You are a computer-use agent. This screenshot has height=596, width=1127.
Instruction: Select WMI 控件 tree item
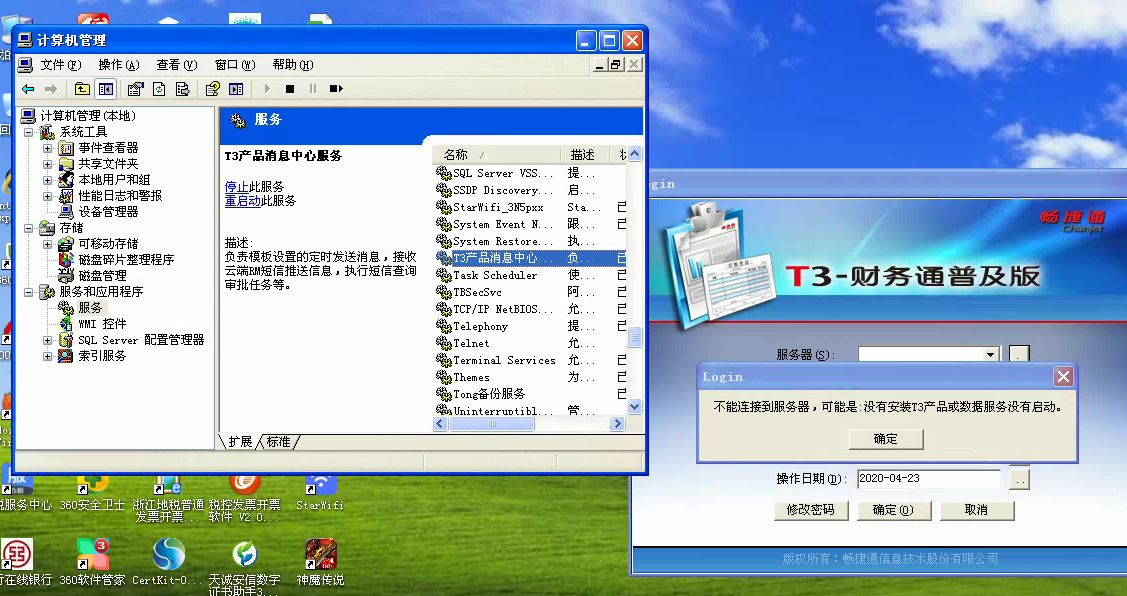[x=102, y=324]
